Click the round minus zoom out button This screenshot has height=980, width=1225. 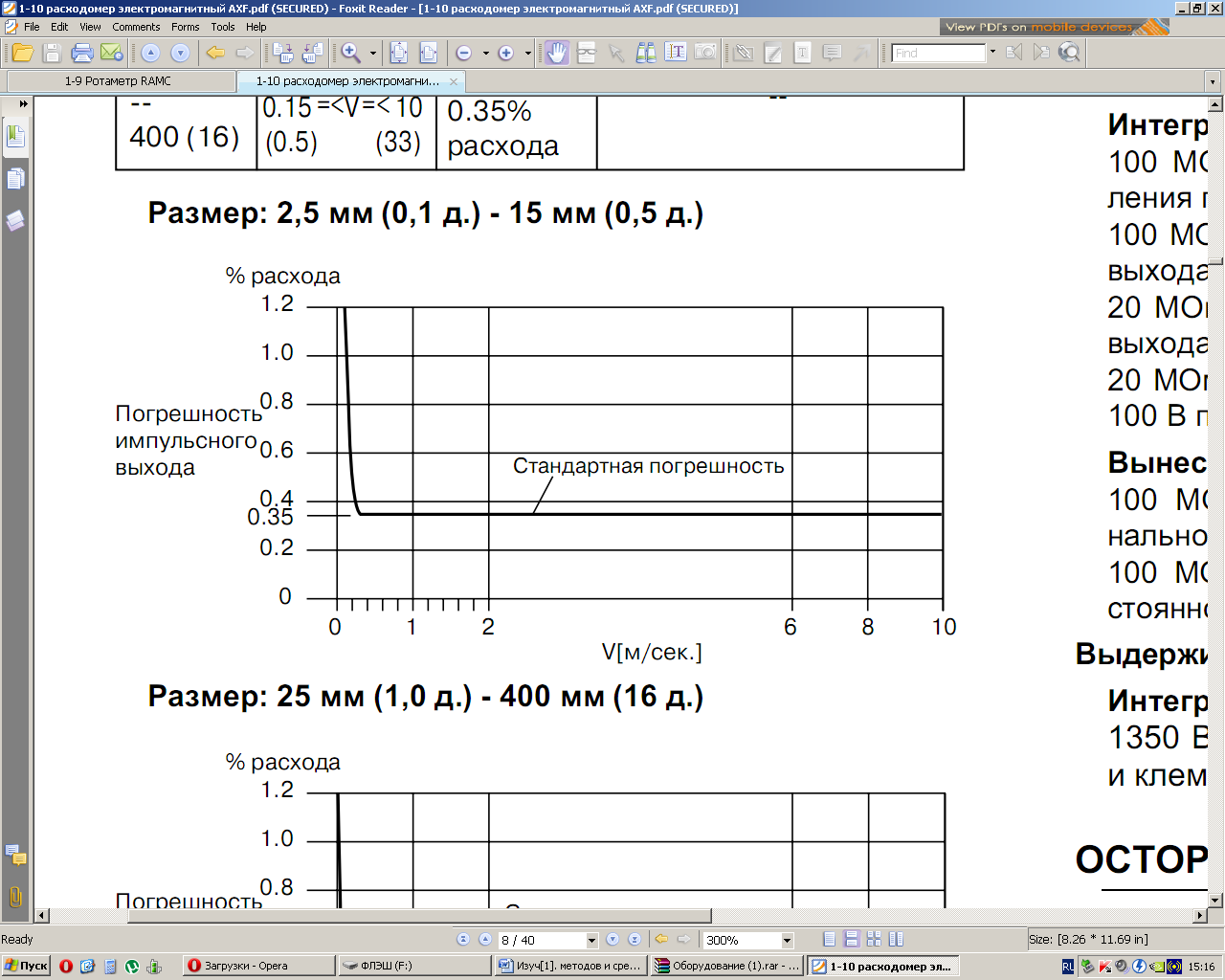pos(464,53)
